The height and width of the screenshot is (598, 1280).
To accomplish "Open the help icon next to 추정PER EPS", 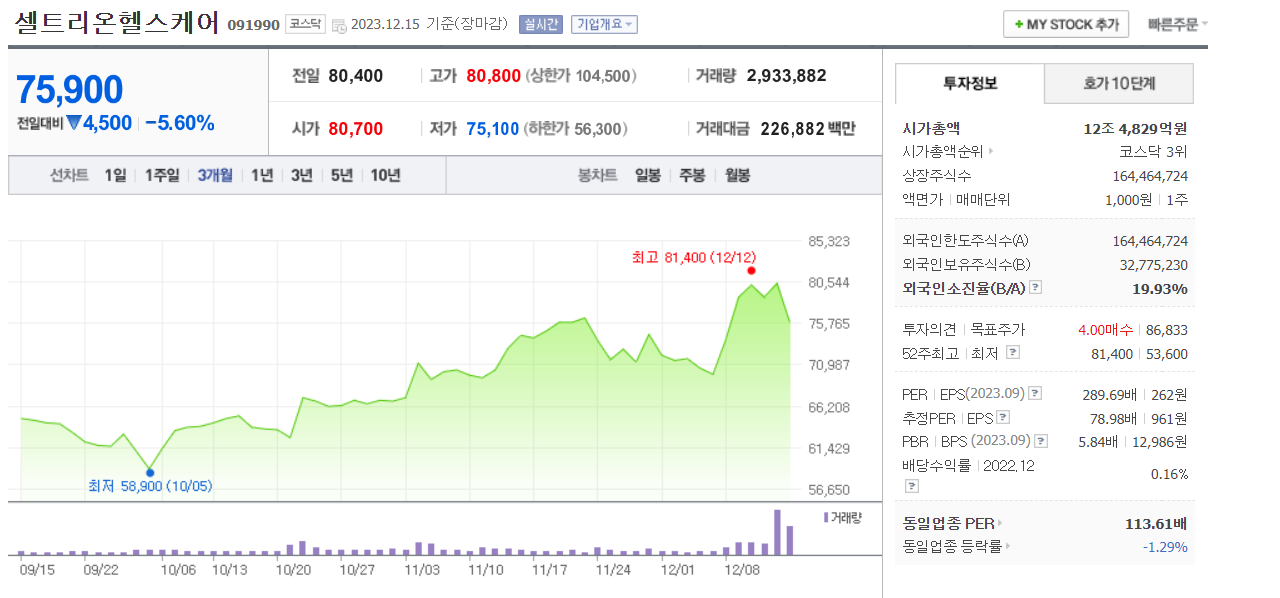I will 1003,417.
